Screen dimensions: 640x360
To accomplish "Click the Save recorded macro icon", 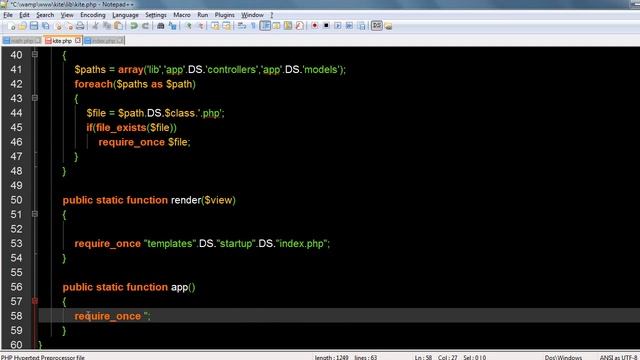I will [361, 26].
